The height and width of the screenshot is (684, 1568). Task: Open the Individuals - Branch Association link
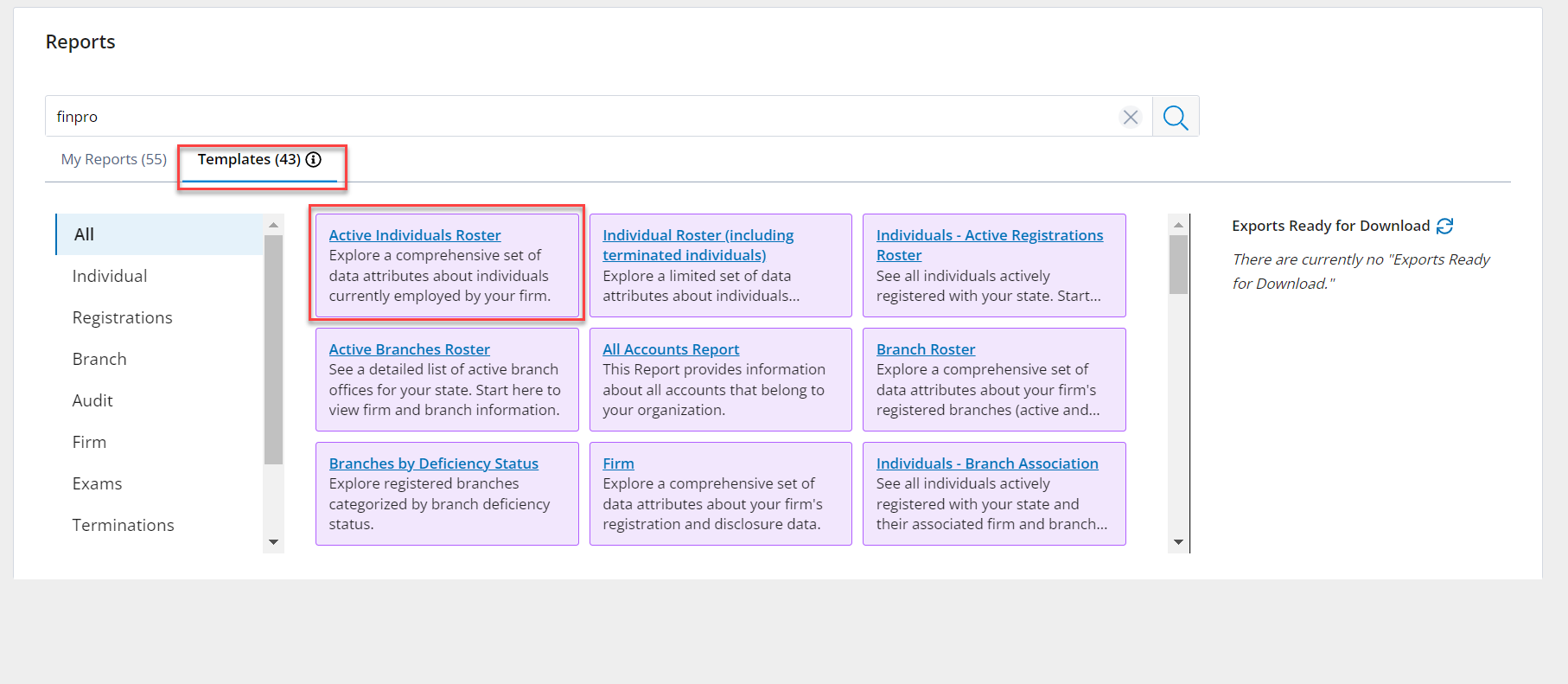click(986, 463)
